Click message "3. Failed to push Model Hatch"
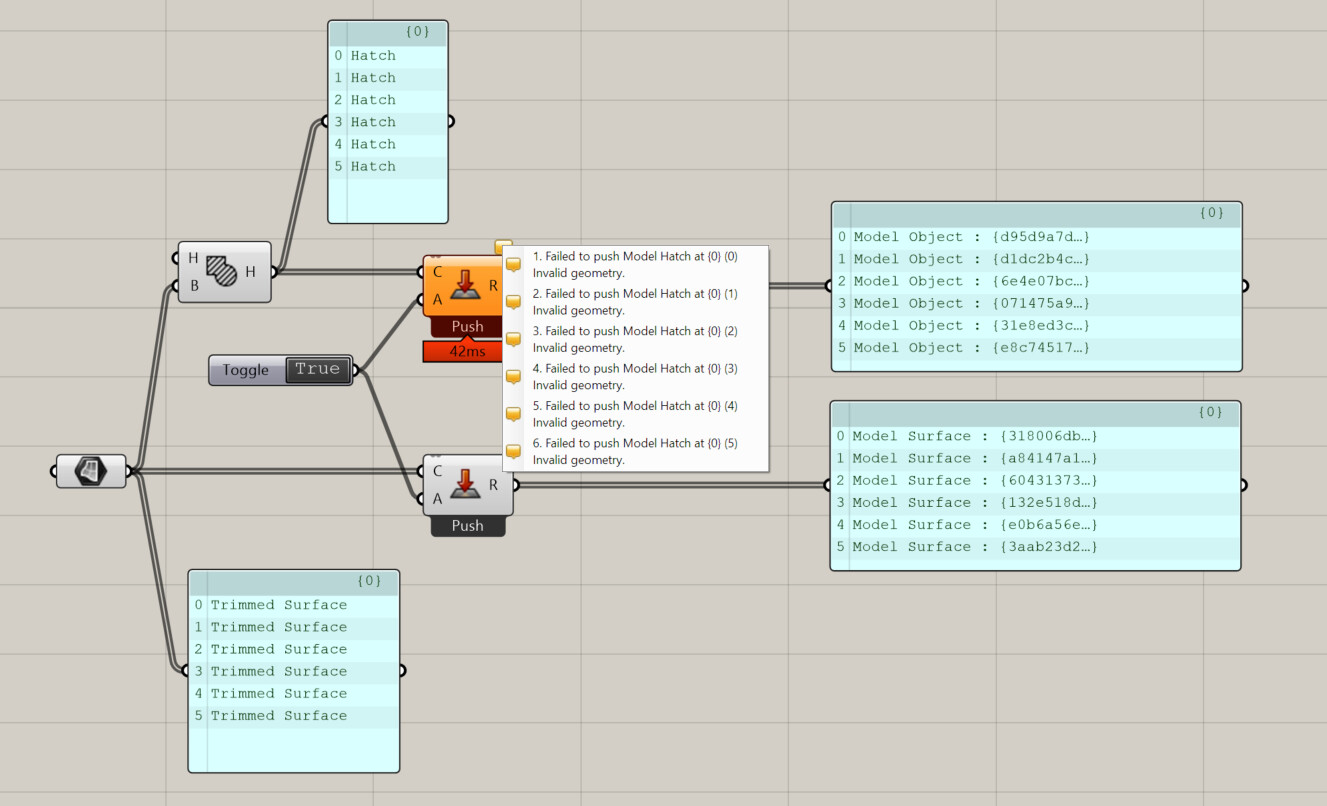The width and height of the screenshot is (1327, 806). pos(636,339)
